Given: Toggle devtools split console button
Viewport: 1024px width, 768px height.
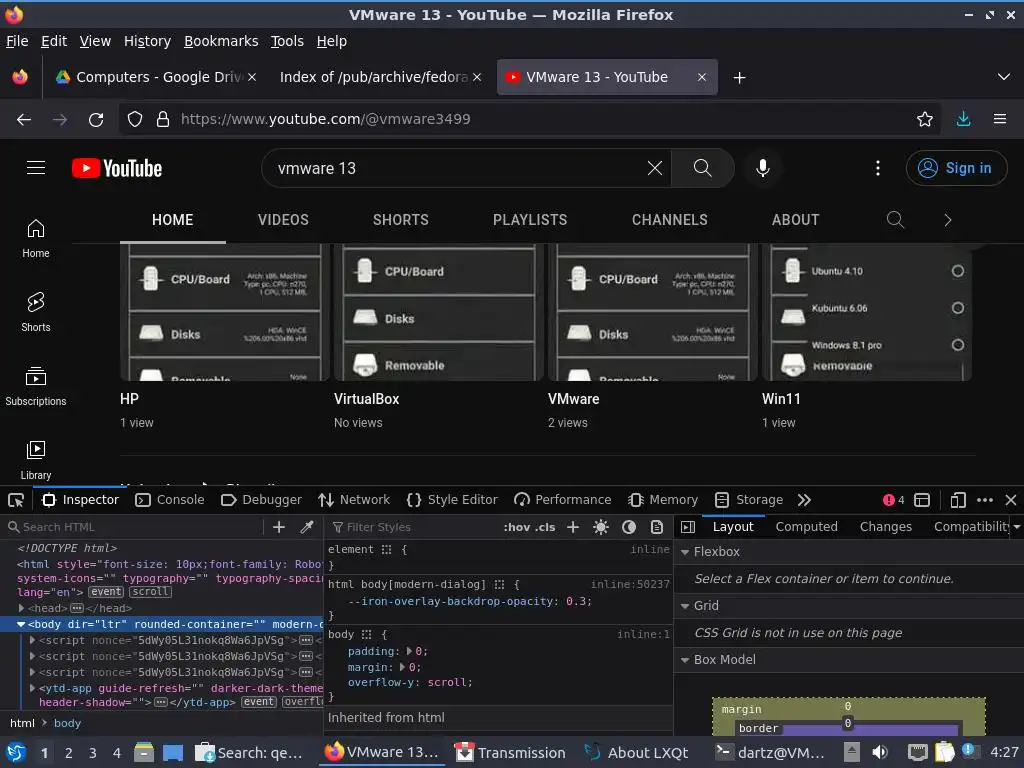Looking at the screenshot, I should pyautogui.click(x=922, y=500).
